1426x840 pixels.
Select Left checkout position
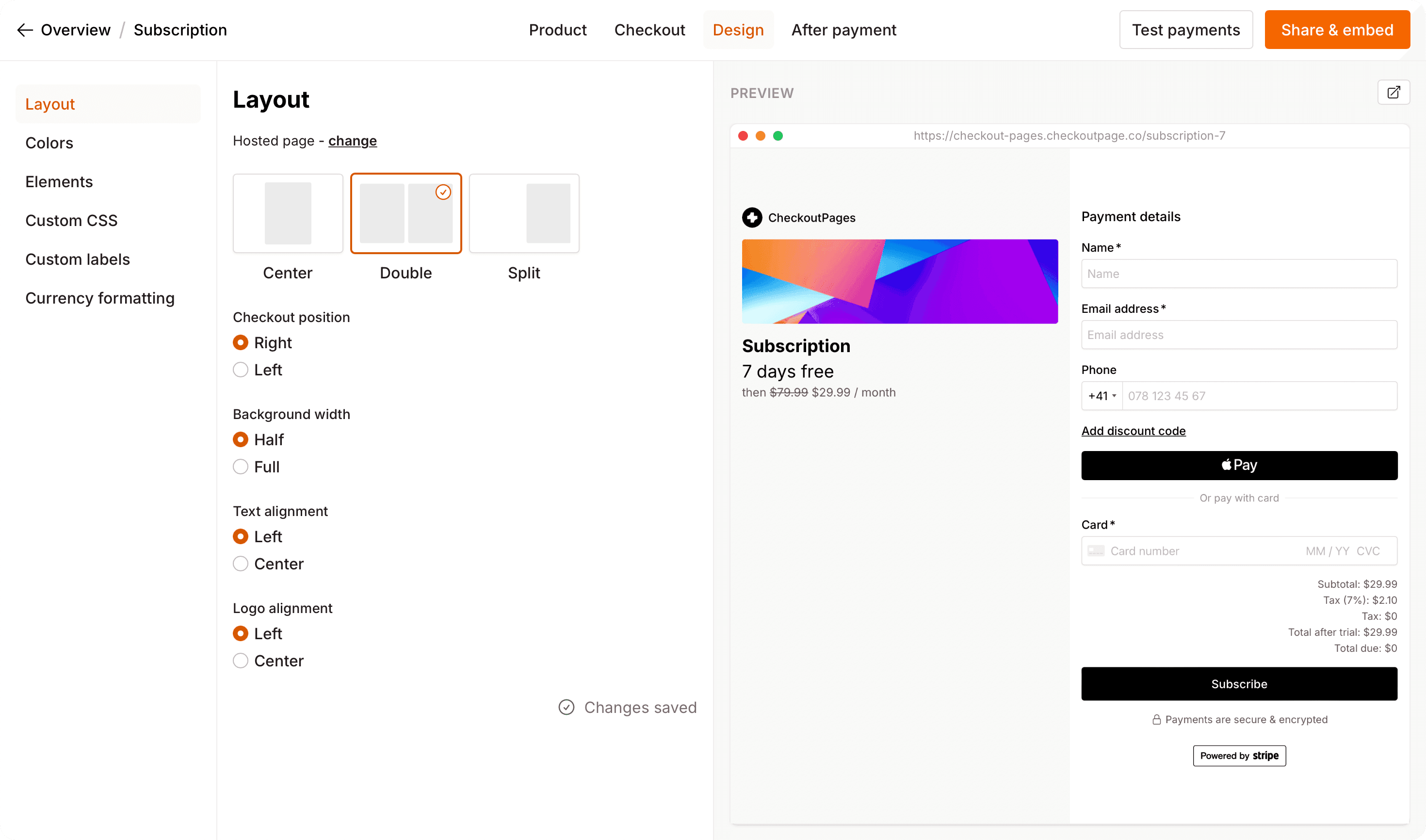240,370
